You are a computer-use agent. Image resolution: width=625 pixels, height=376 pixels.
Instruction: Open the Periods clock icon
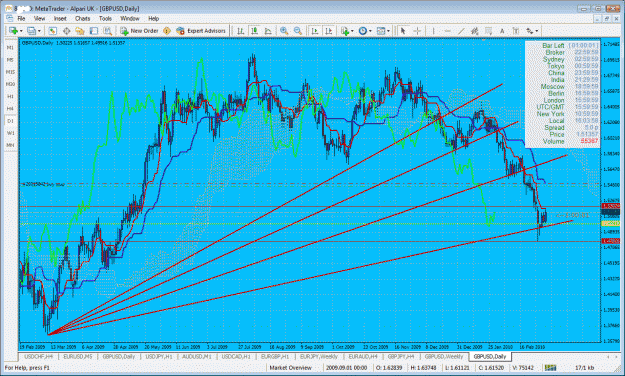click(362, 31)
